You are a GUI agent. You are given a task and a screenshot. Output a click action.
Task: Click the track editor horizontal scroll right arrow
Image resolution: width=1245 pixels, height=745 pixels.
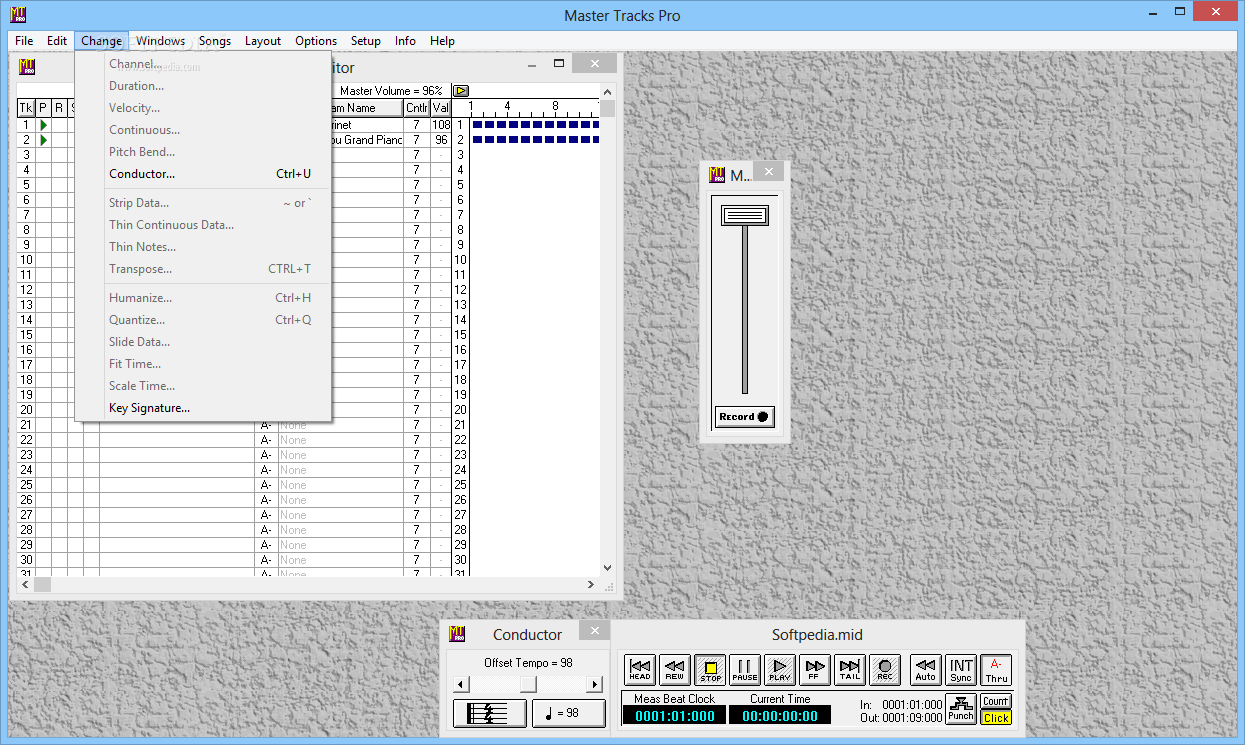[x=591, y=585]
